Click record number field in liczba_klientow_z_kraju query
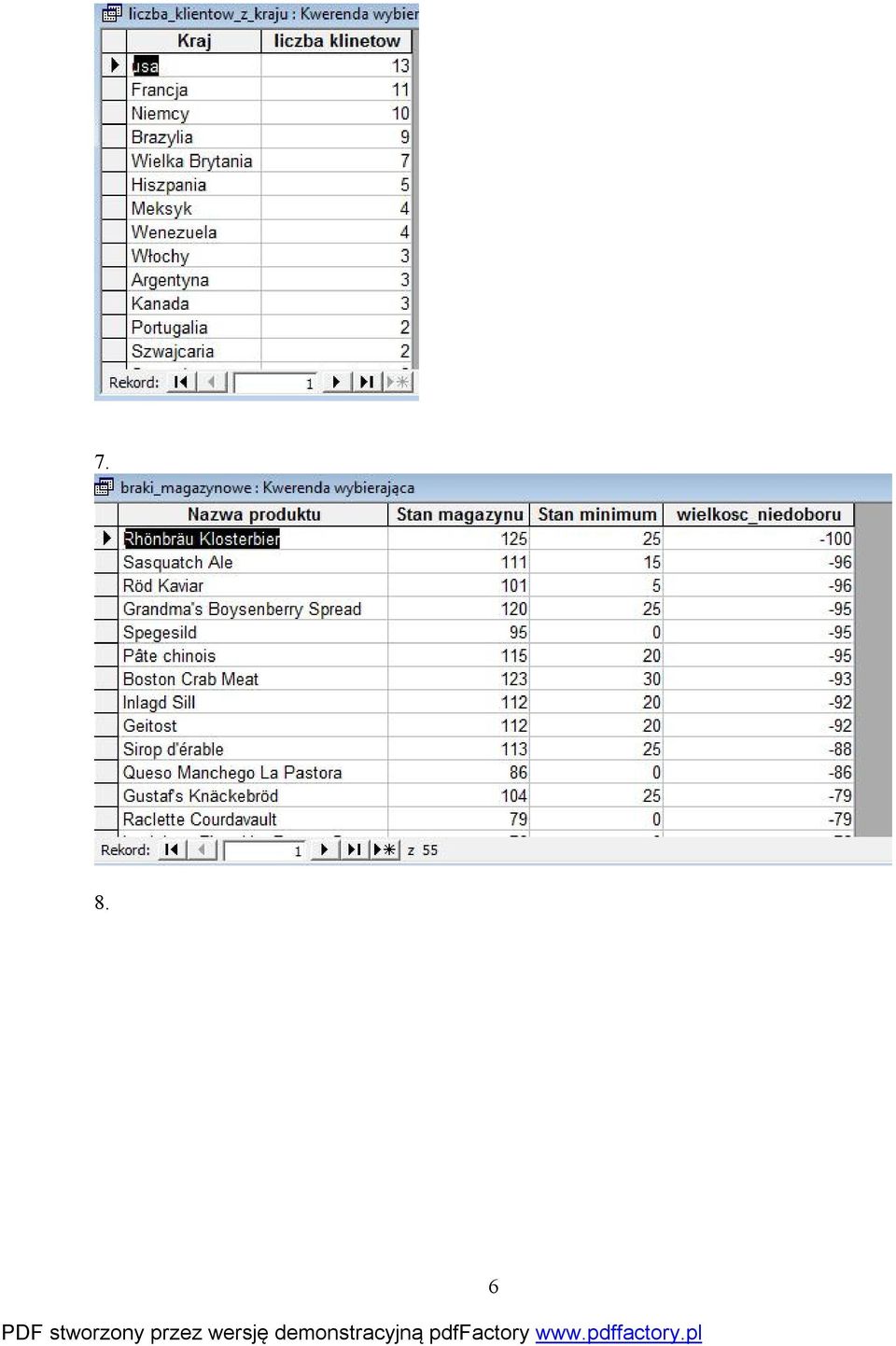Image resolution: width=896 pixels, height=1346 pixels. point(276,383)
